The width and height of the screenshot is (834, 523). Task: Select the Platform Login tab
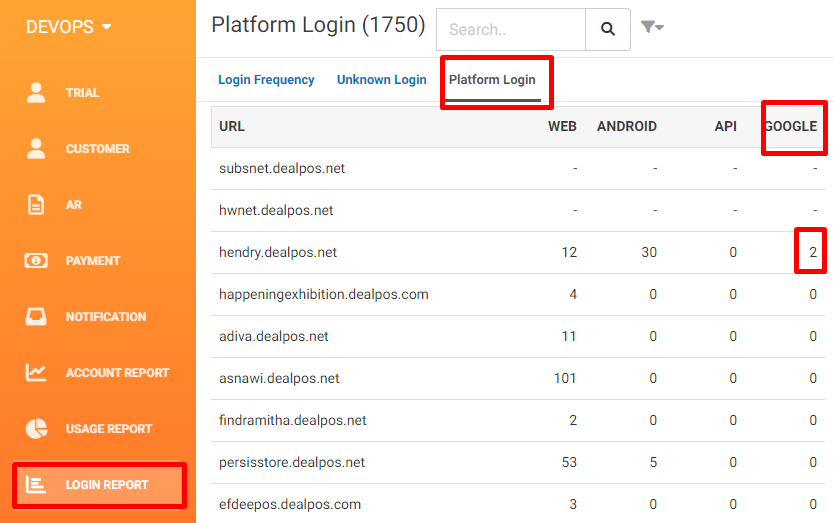[x=492, y=80]
